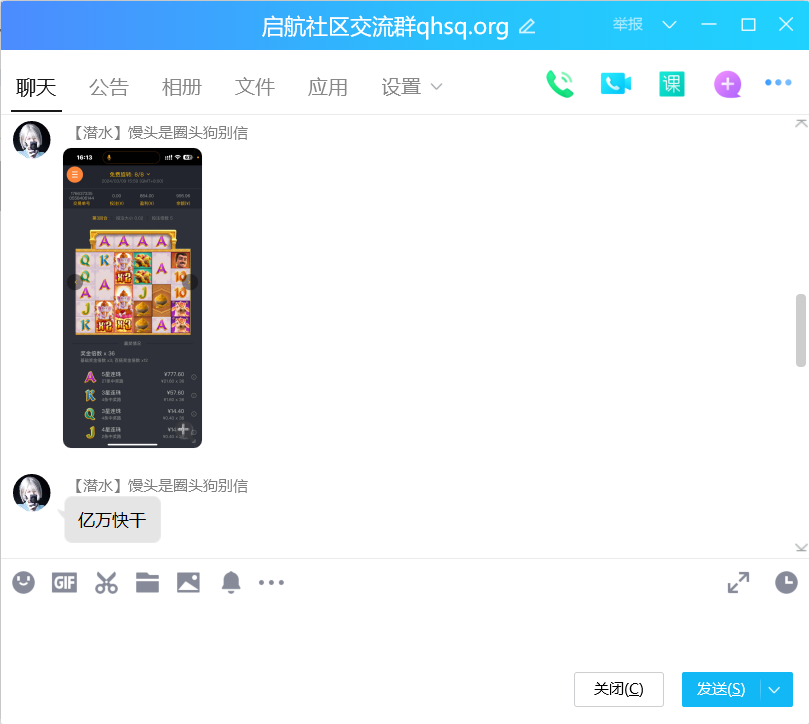Open the GIF sticker panel
Image resolution: width=809 pixels, height=724 pixels.
(x=64, y=583)
